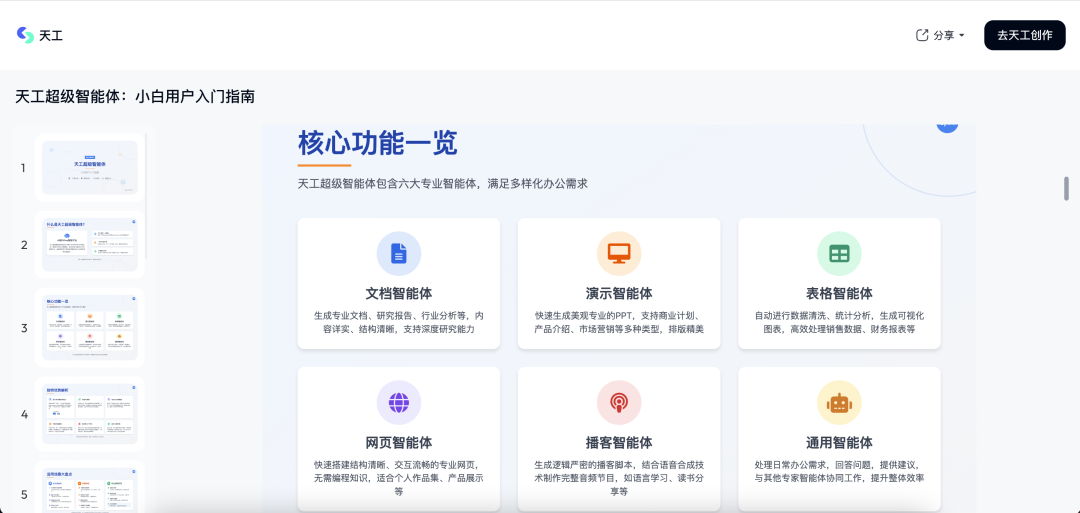Click the 通用智能体 card title

(x=839, y=442)
